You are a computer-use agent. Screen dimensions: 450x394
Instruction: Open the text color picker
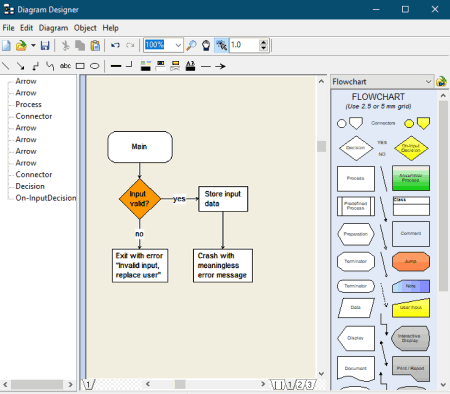190,66
